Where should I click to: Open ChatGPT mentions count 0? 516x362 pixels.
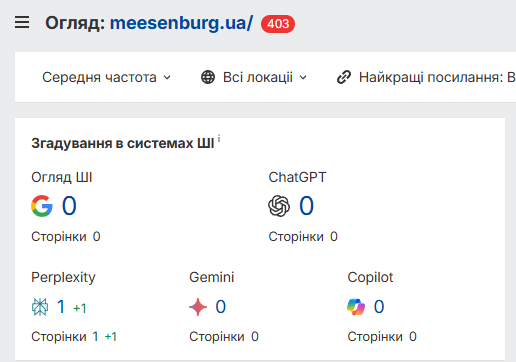(x=306, y=206)
